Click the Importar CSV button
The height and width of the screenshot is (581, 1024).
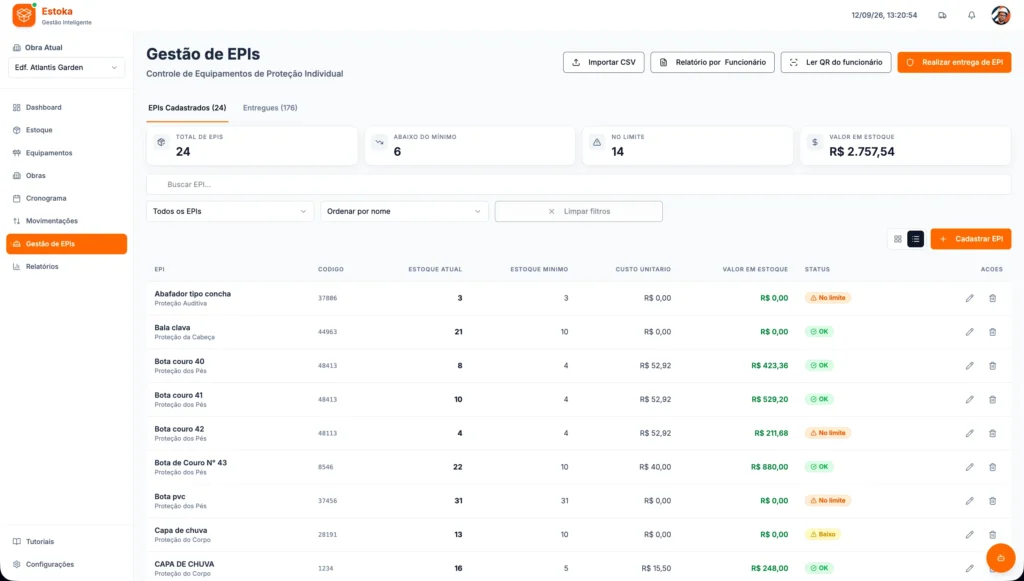pos(603,63)
